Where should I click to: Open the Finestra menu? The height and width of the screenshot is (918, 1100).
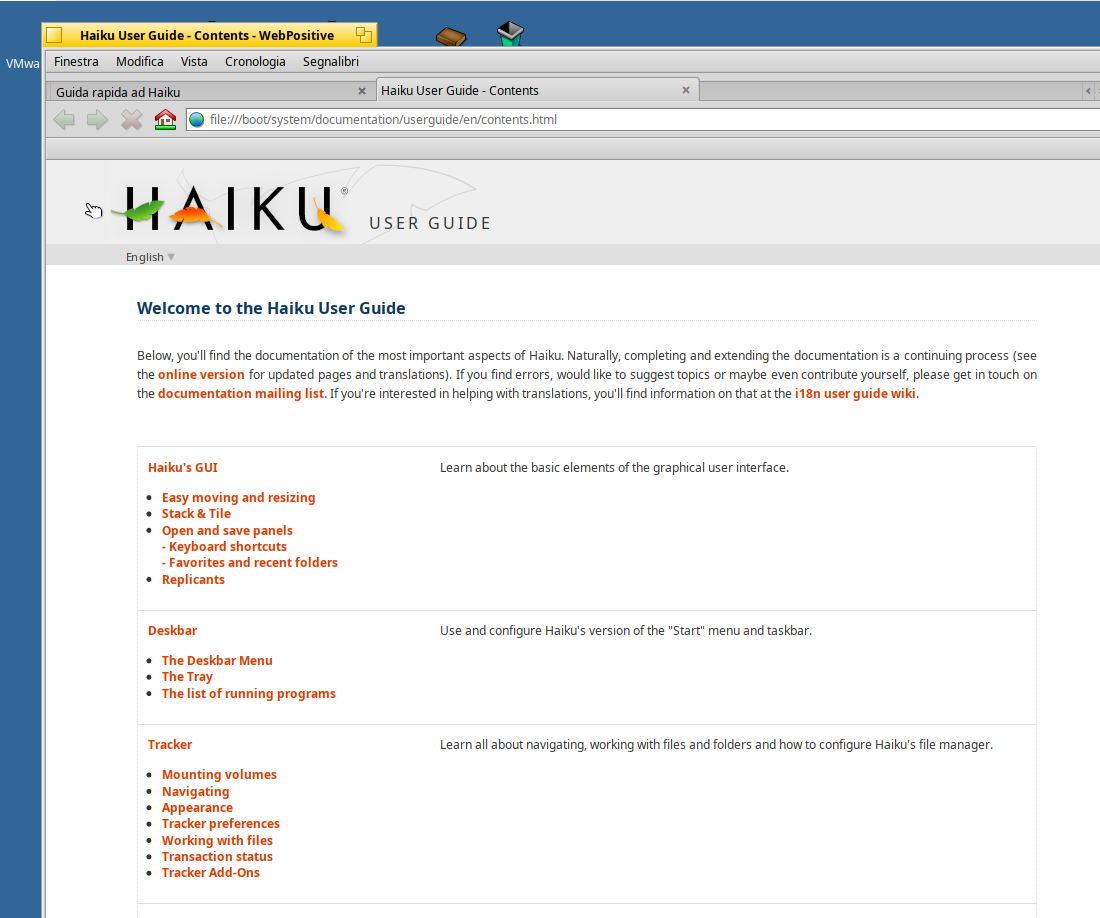coord(76,62)
